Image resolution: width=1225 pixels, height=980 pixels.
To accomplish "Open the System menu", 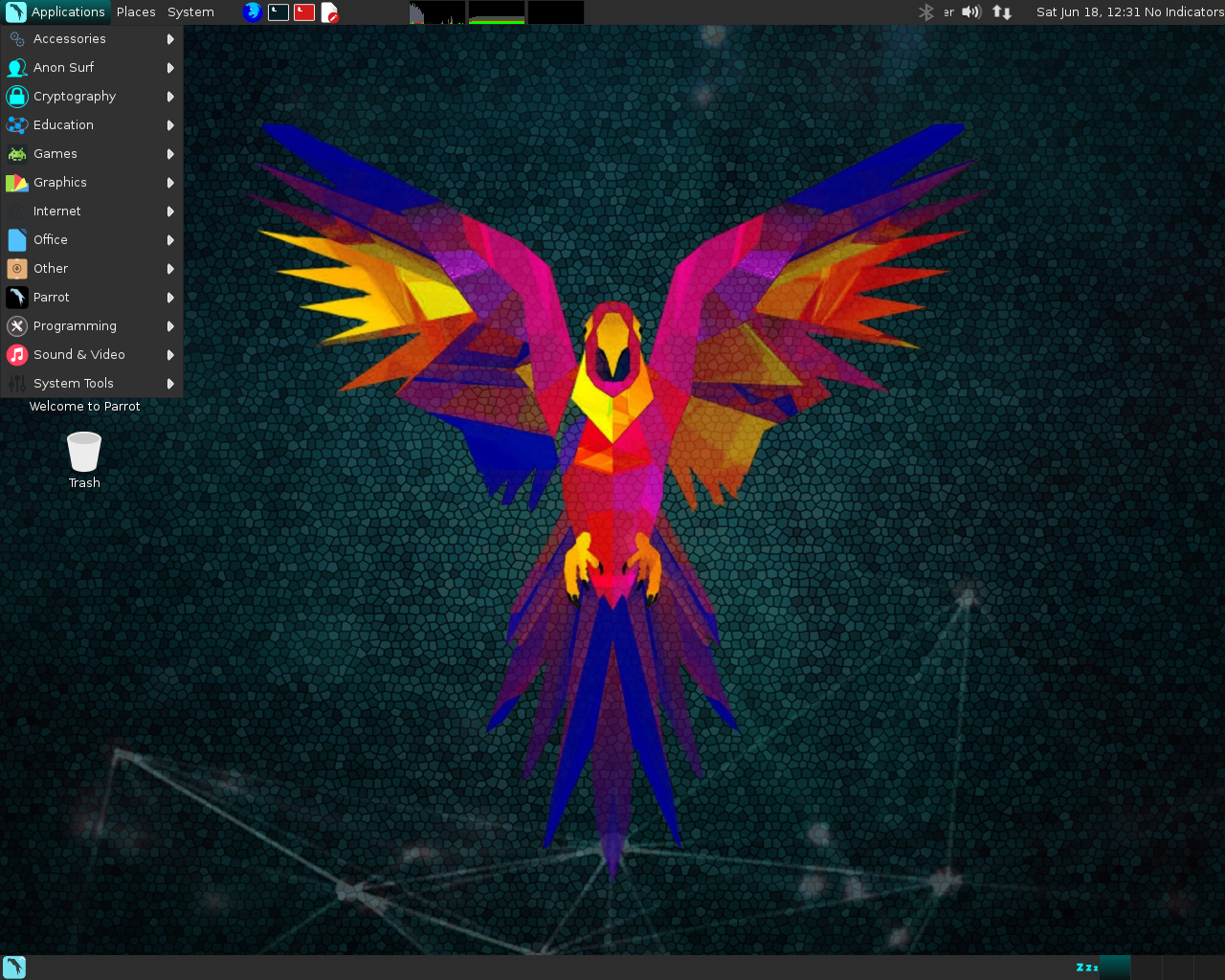I will (x=190, y=12).
